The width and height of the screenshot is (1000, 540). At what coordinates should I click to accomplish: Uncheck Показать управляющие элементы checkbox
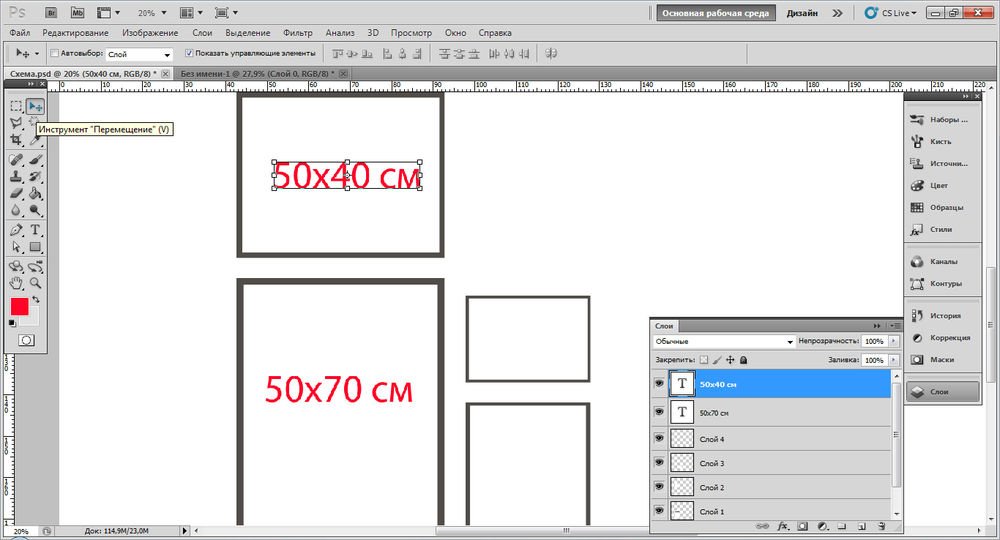[x=189, y=53]
